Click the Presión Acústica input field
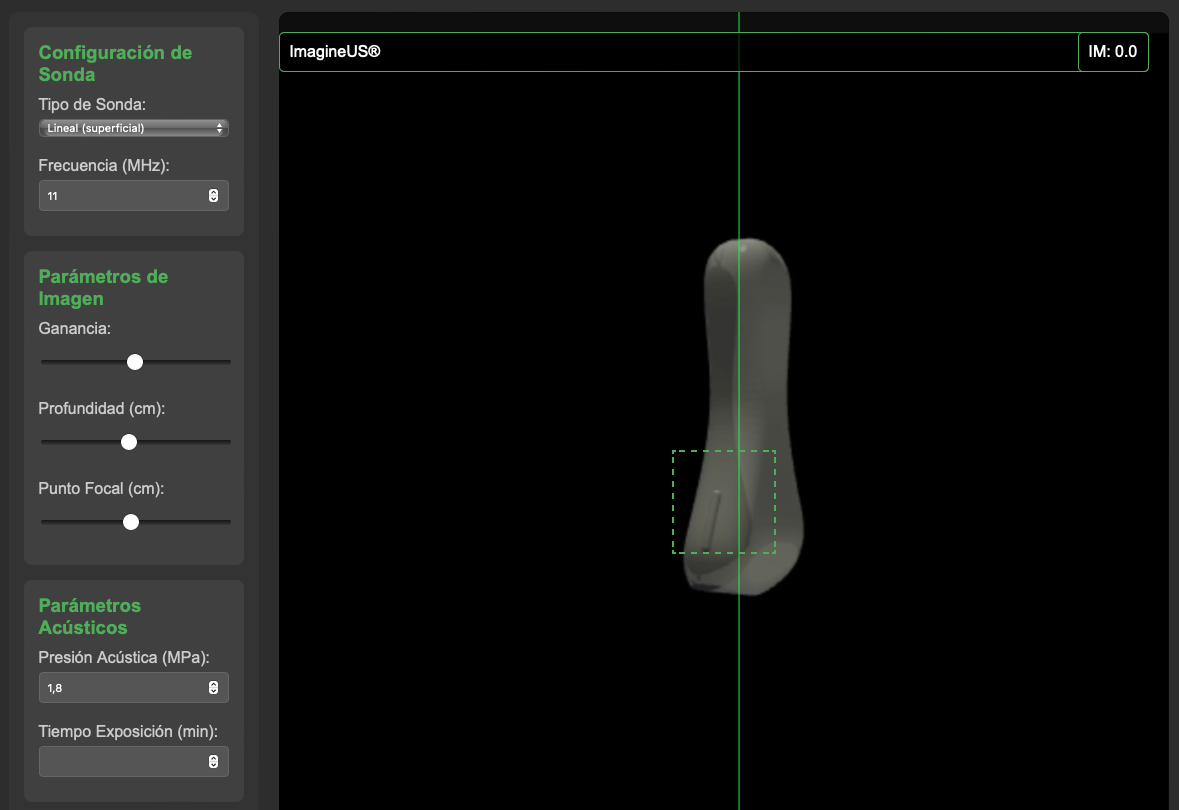Image resolution: width=1179 pixels, height=810 pixels. 122,688
